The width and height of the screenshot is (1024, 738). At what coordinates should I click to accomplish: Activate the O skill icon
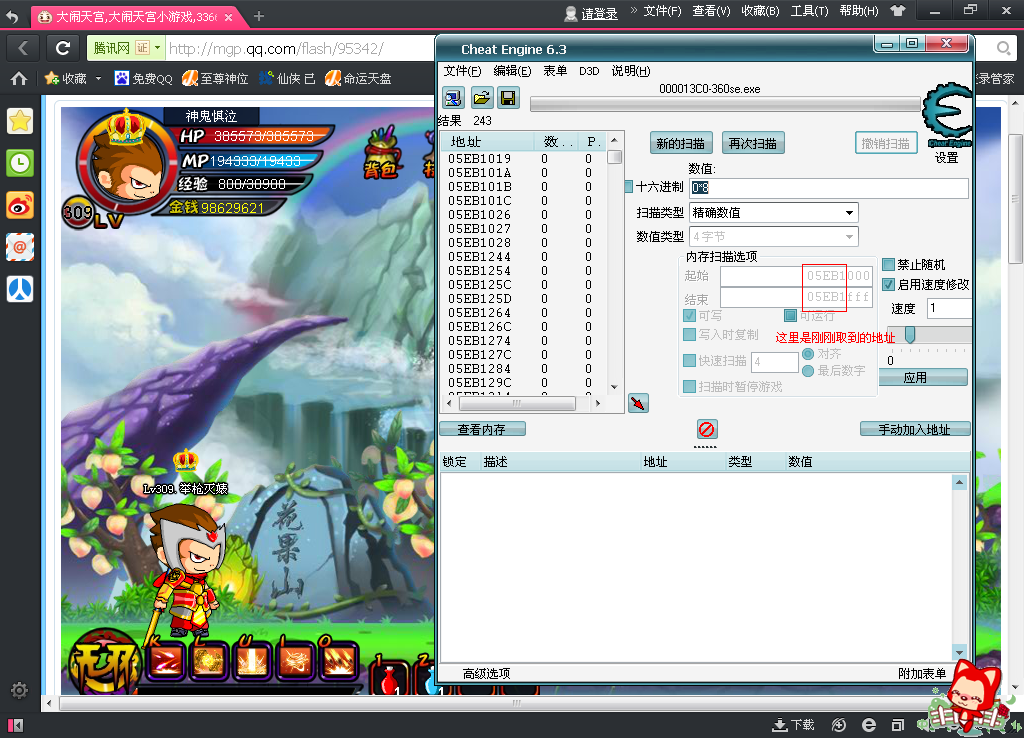tap(338, 662)
